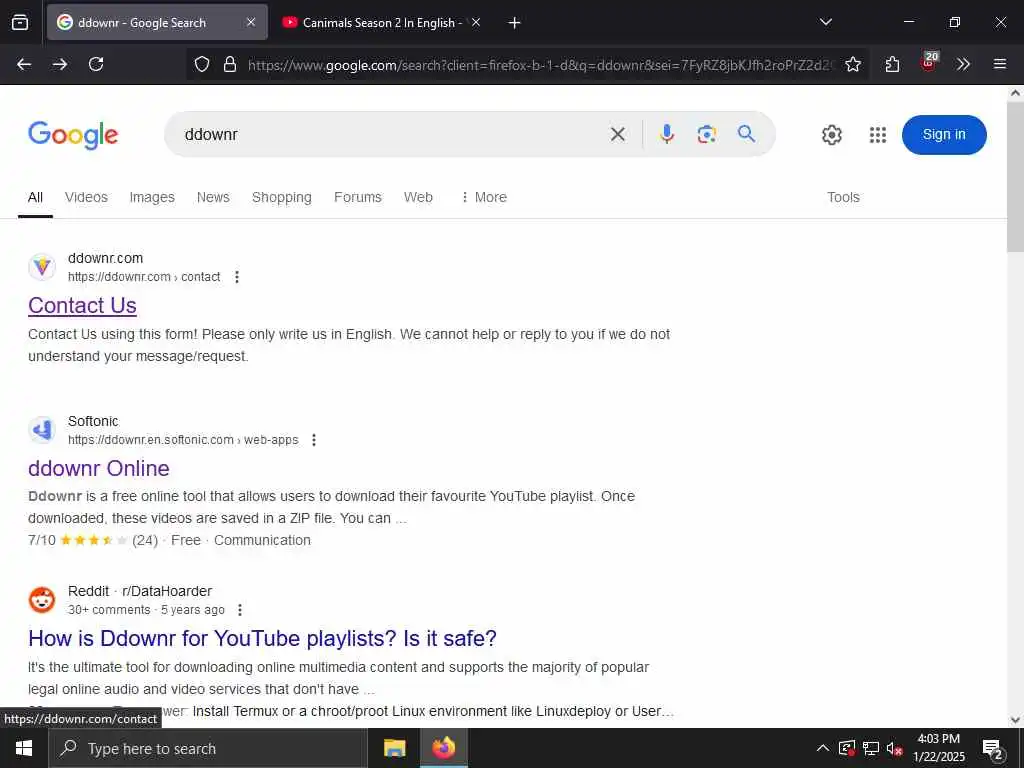Click the page vertical scrollbar thumb
The image size is (1024, 768).
tap(1015, 176)
